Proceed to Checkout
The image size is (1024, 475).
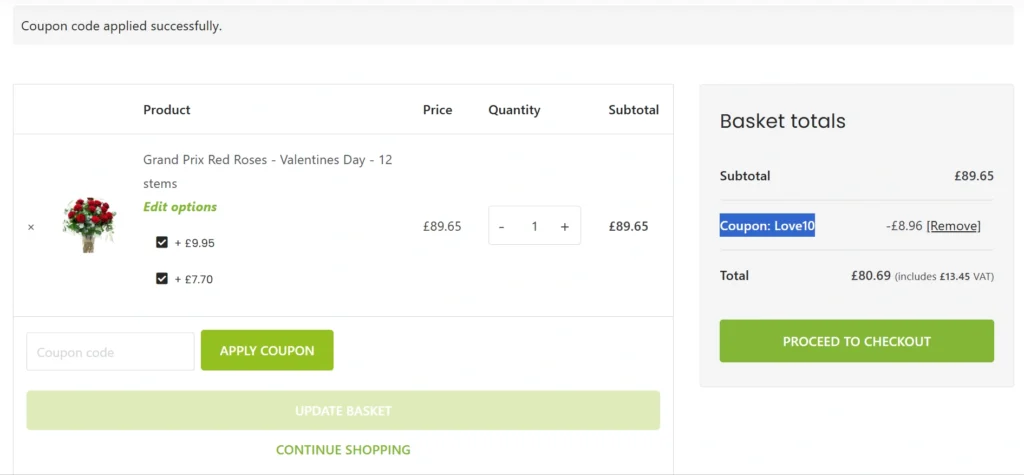(x=856, y=341)
